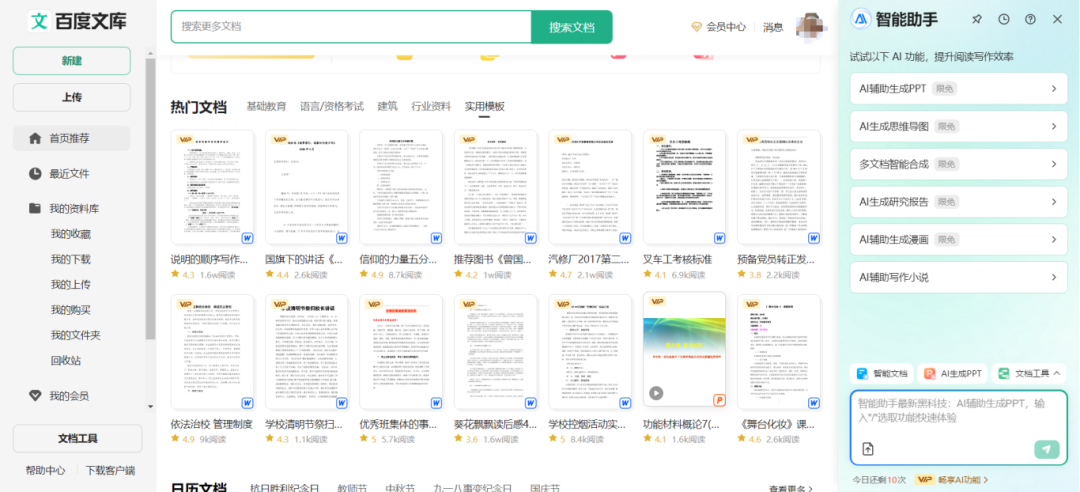Open 我的上传 in sidebar
This screenshot has height=492, width=1080.
(x=70, y=285)
